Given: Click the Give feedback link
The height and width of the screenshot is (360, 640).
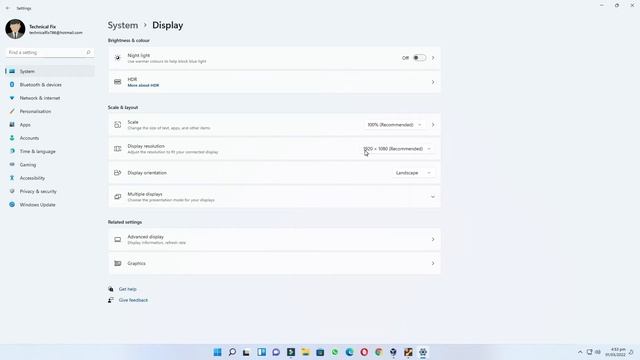Looking at the screenshot, I should coord(133,300).
